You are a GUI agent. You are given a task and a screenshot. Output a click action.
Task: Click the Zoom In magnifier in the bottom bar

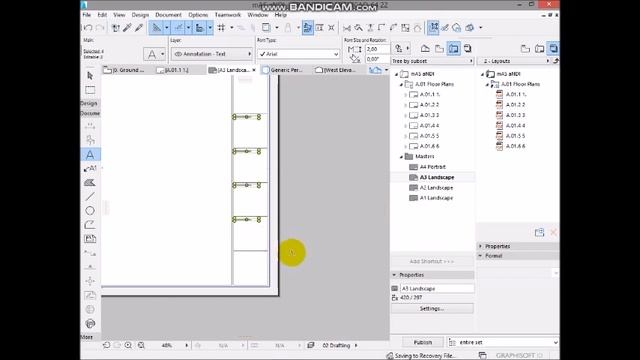point(128,345)
